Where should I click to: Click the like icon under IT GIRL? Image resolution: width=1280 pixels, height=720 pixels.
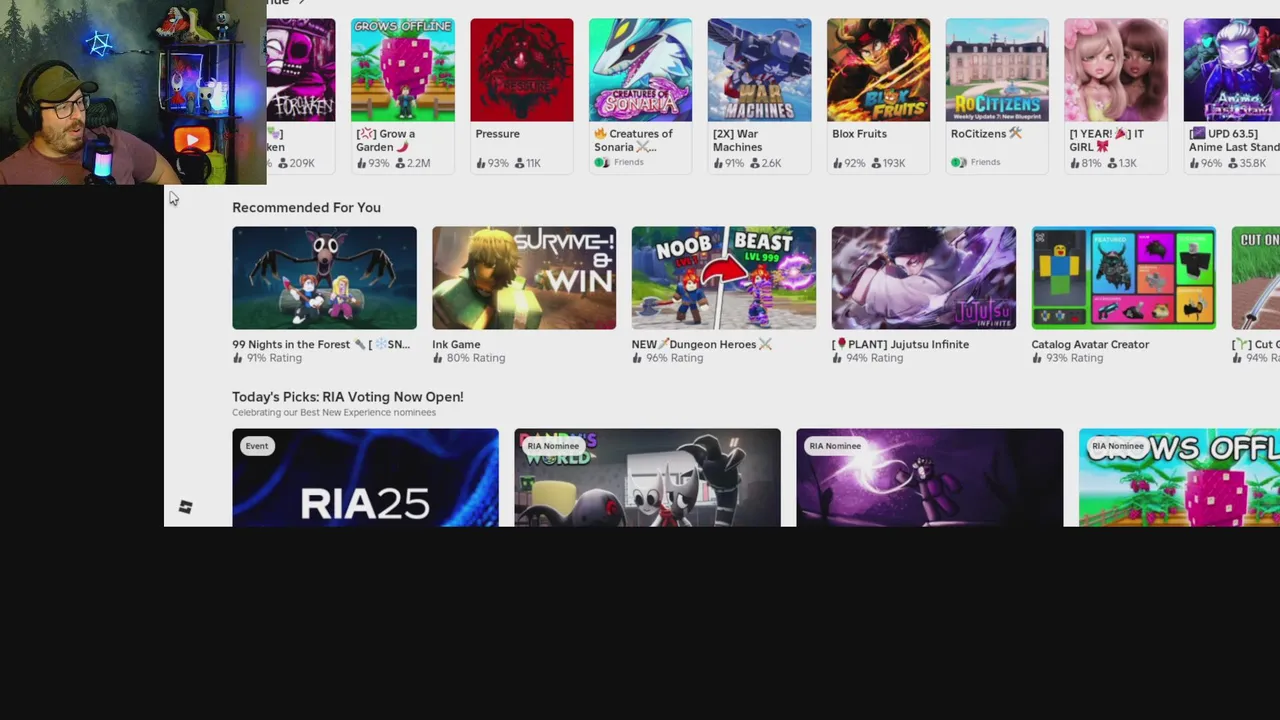pyautogui.click(x=1075, y=163)
